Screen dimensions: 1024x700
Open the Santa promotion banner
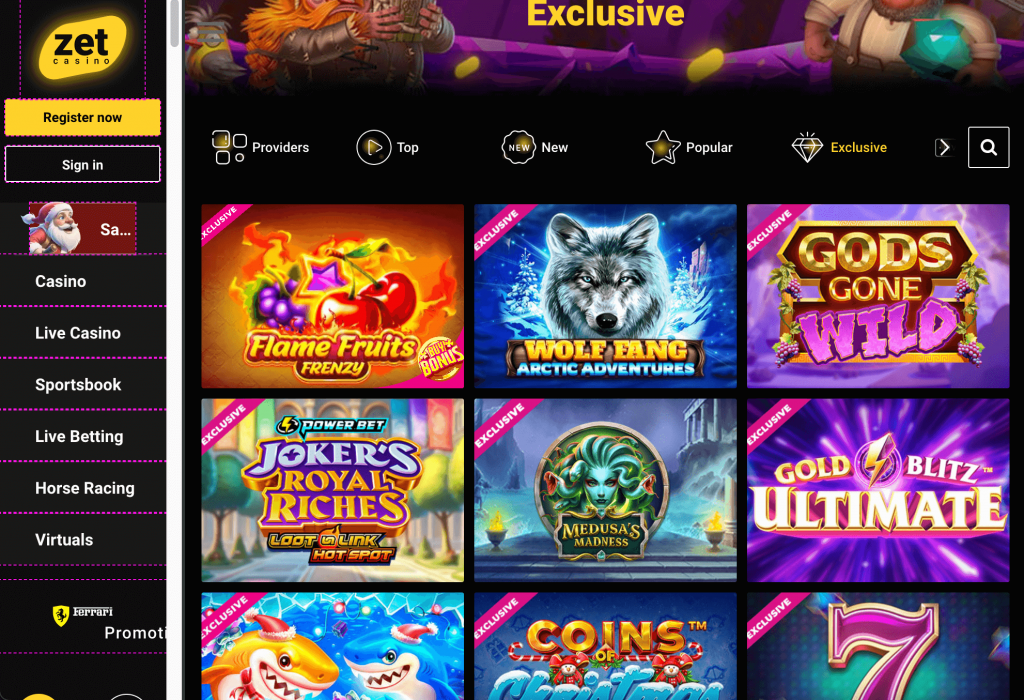(83, 229)
